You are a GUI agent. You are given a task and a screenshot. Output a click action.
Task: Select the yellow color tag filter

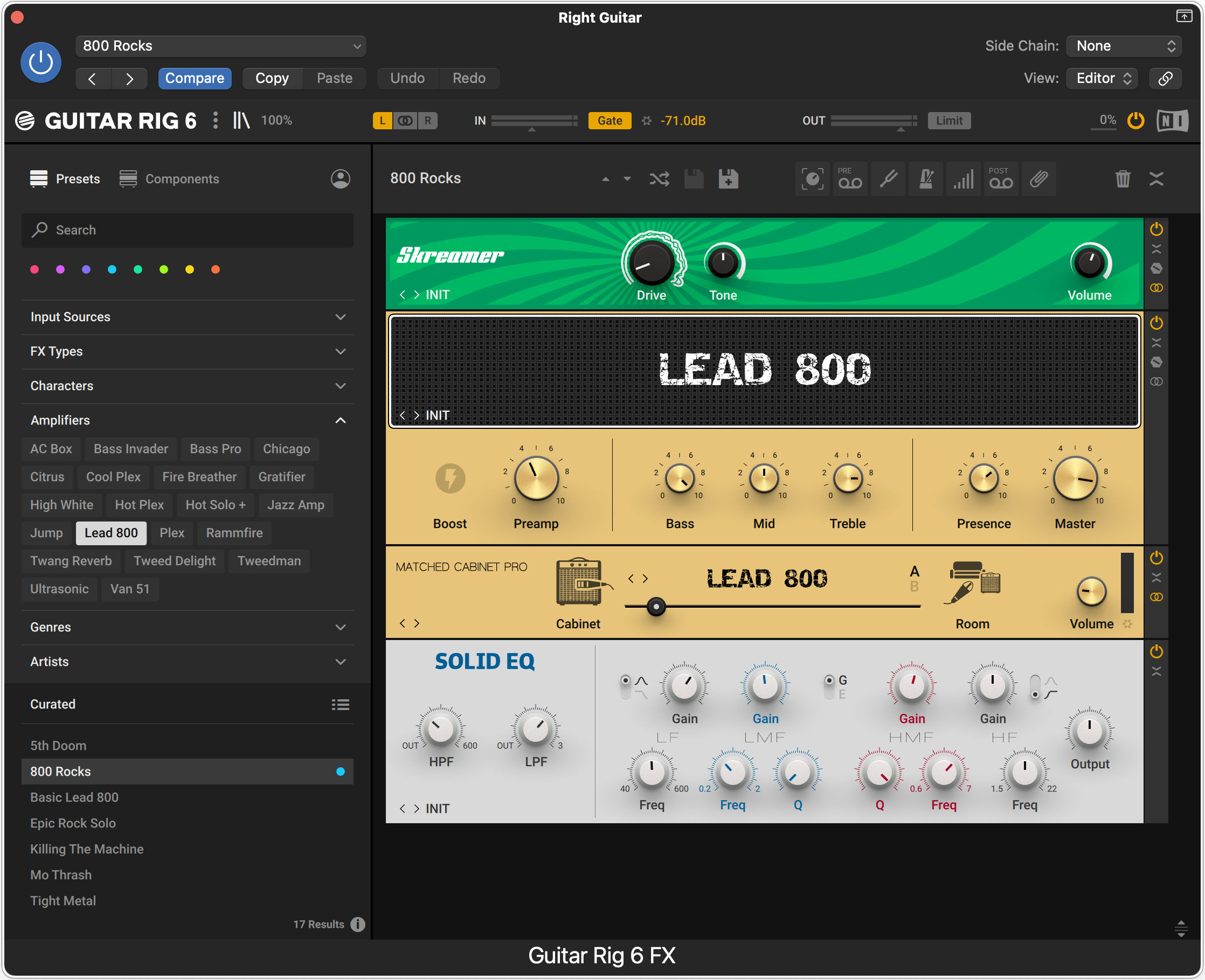190,270
